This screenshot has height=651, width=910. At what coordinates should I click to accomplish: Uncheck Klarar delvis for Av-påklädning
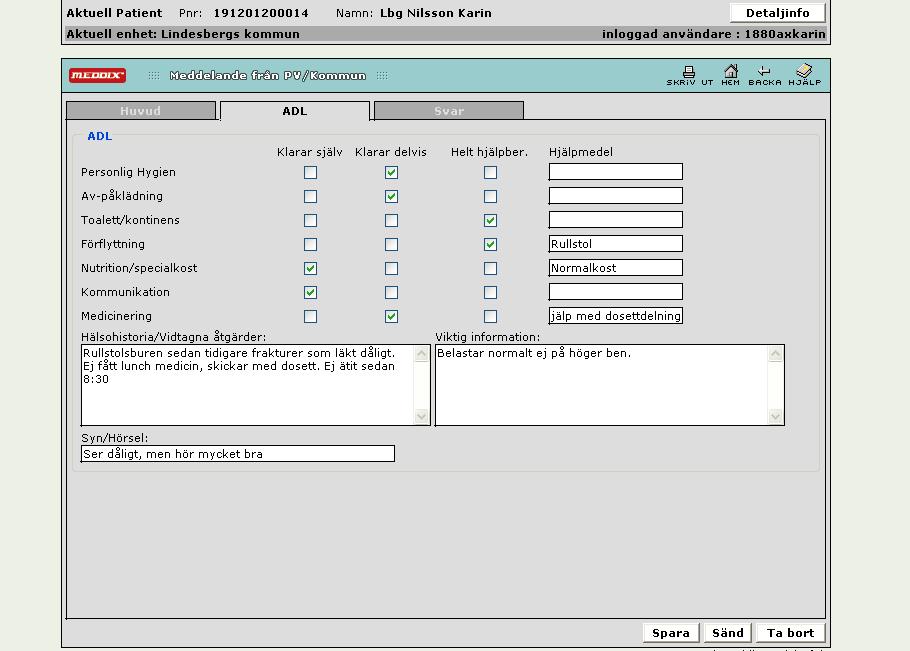coord(391,197)
